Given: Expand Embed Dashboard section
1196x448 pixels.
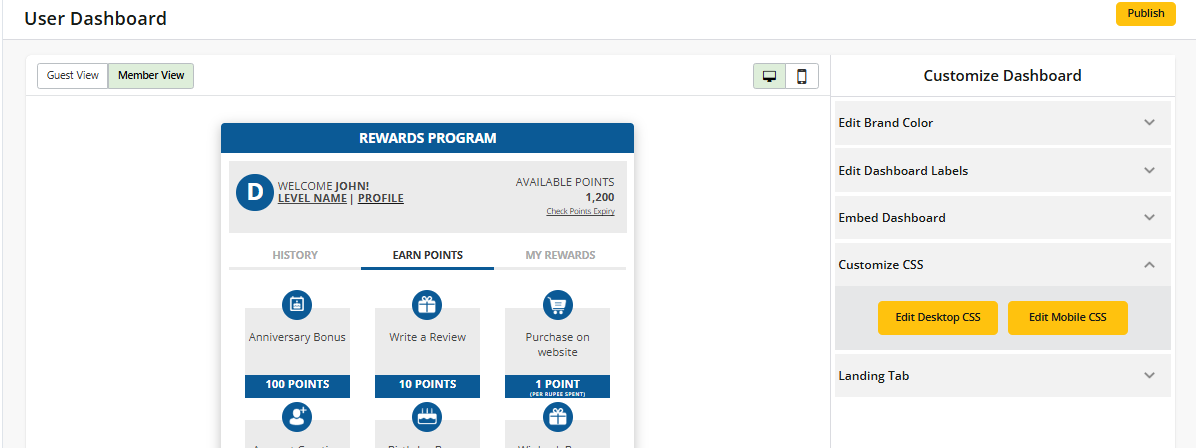Looking at the screenshot, I should pos(1002,218).
